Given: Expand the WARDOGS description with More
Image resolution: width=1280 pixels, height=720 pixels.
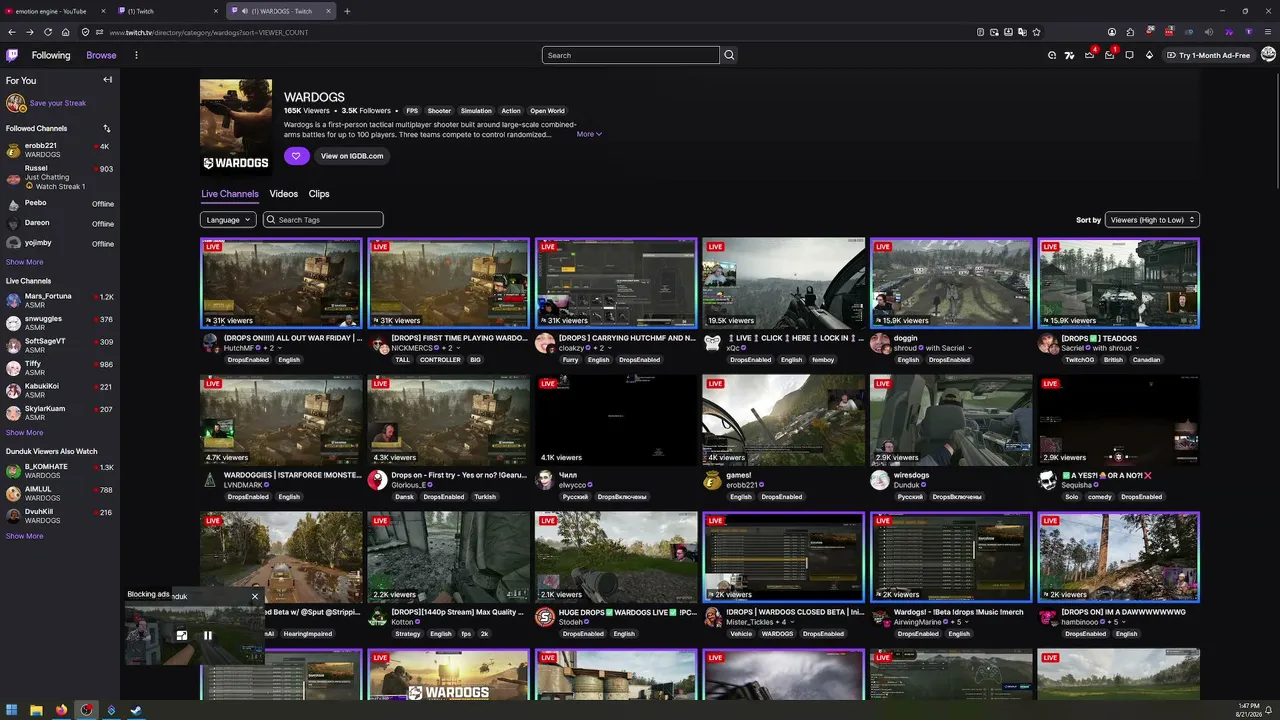Looking at the screenshot, I should pos(589,134).
